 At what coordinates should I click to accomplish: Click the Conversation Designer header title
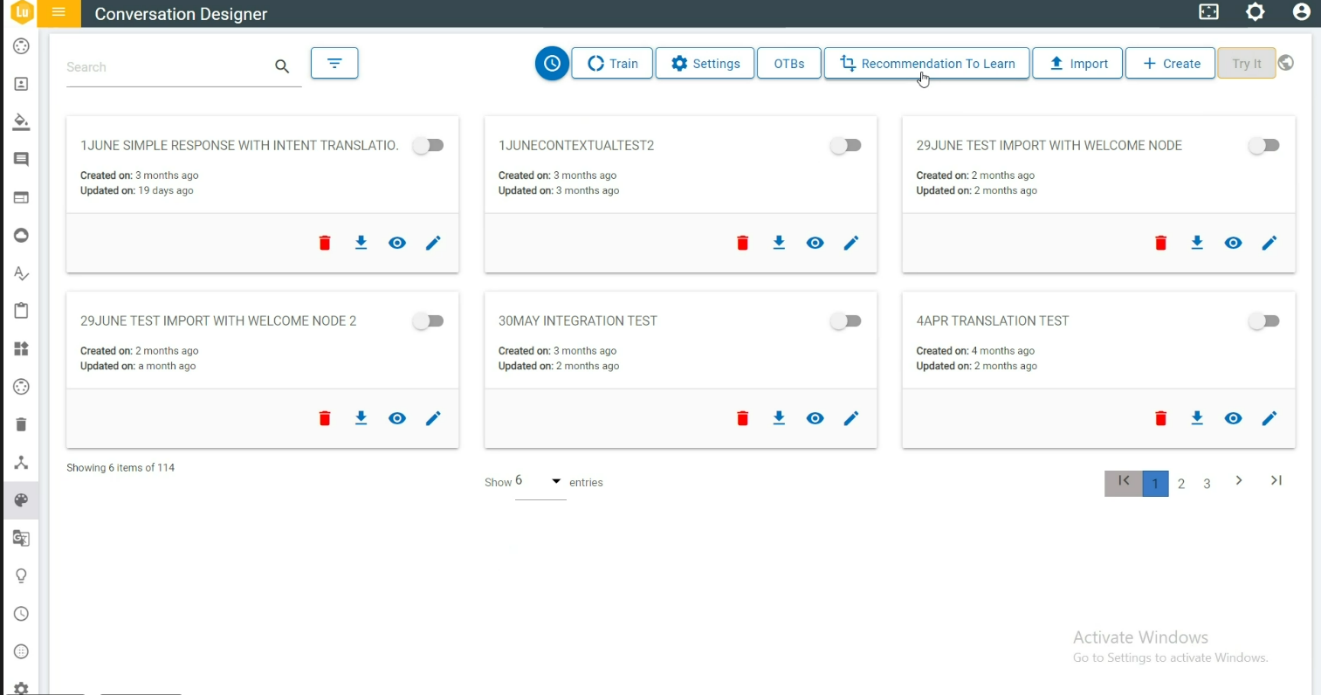coord(181,14)
